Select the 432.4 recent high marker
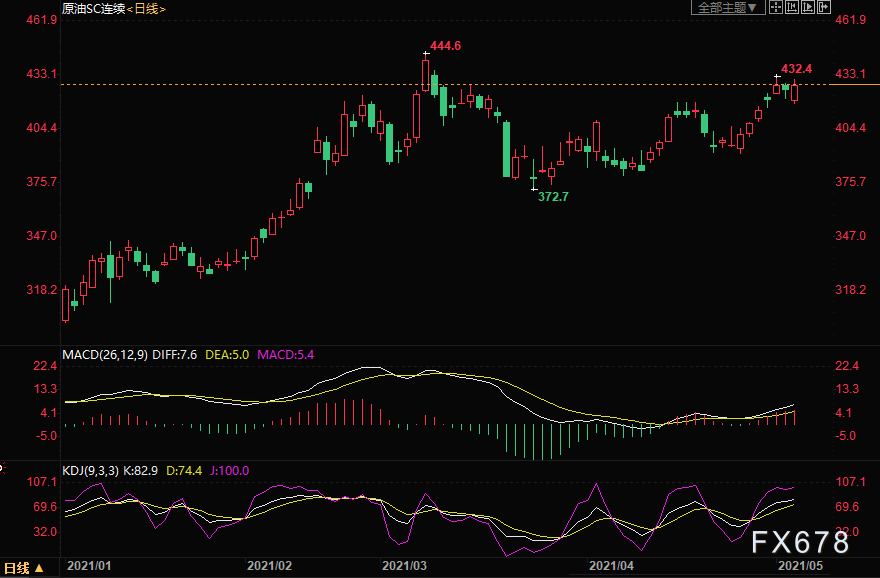The height and width of the screenshot is (578, 880). (x=796, y=68)
